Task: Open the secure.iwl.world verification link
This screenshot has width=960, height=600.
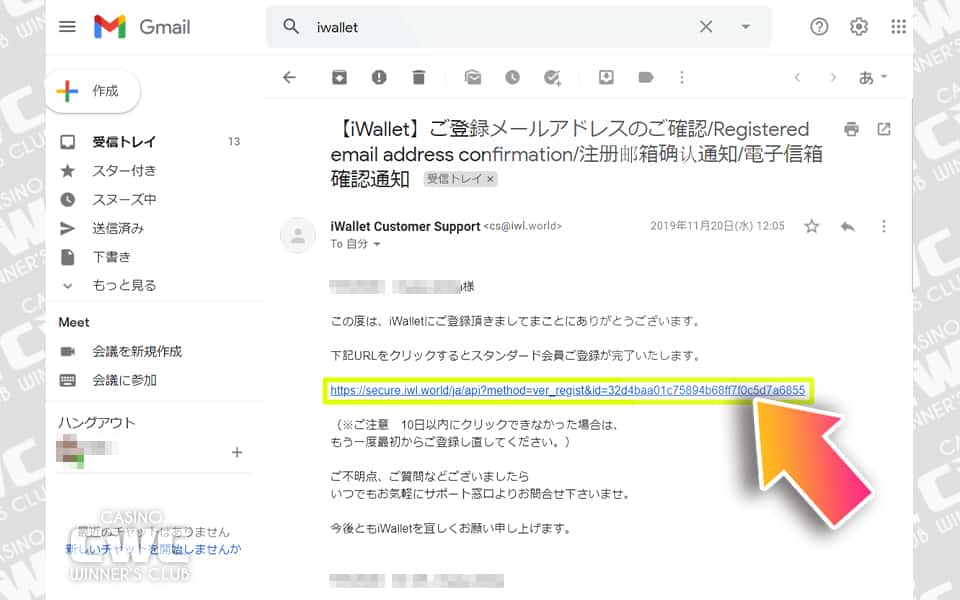Action: [568, 390]
